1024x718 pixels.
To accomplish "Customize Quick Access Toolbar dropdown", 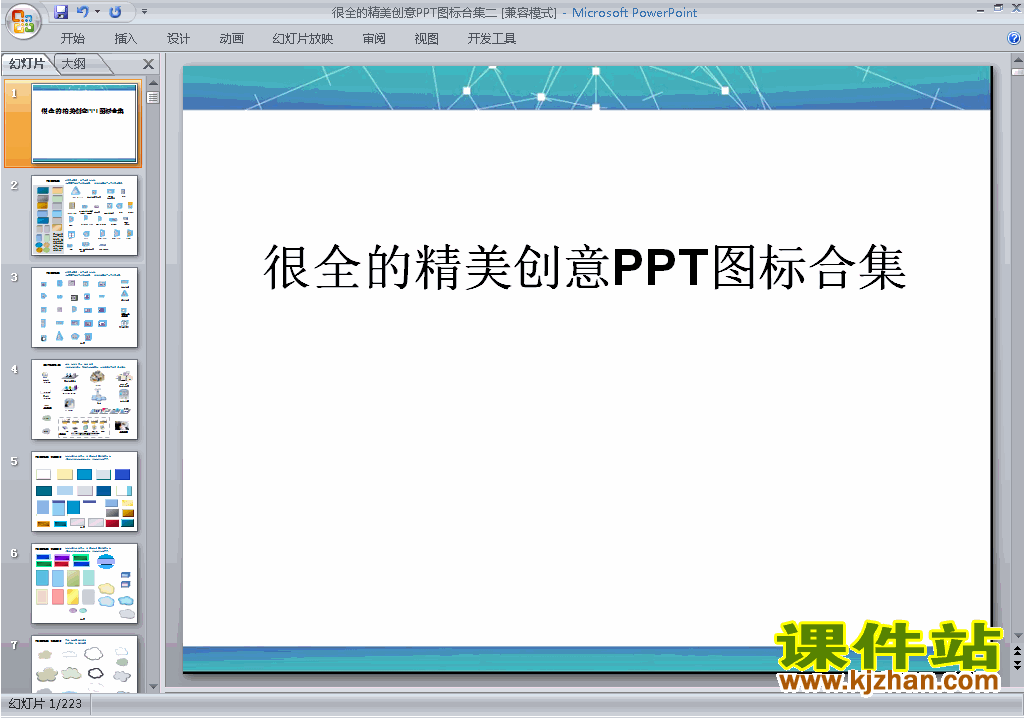I will (x=144, y=12).
